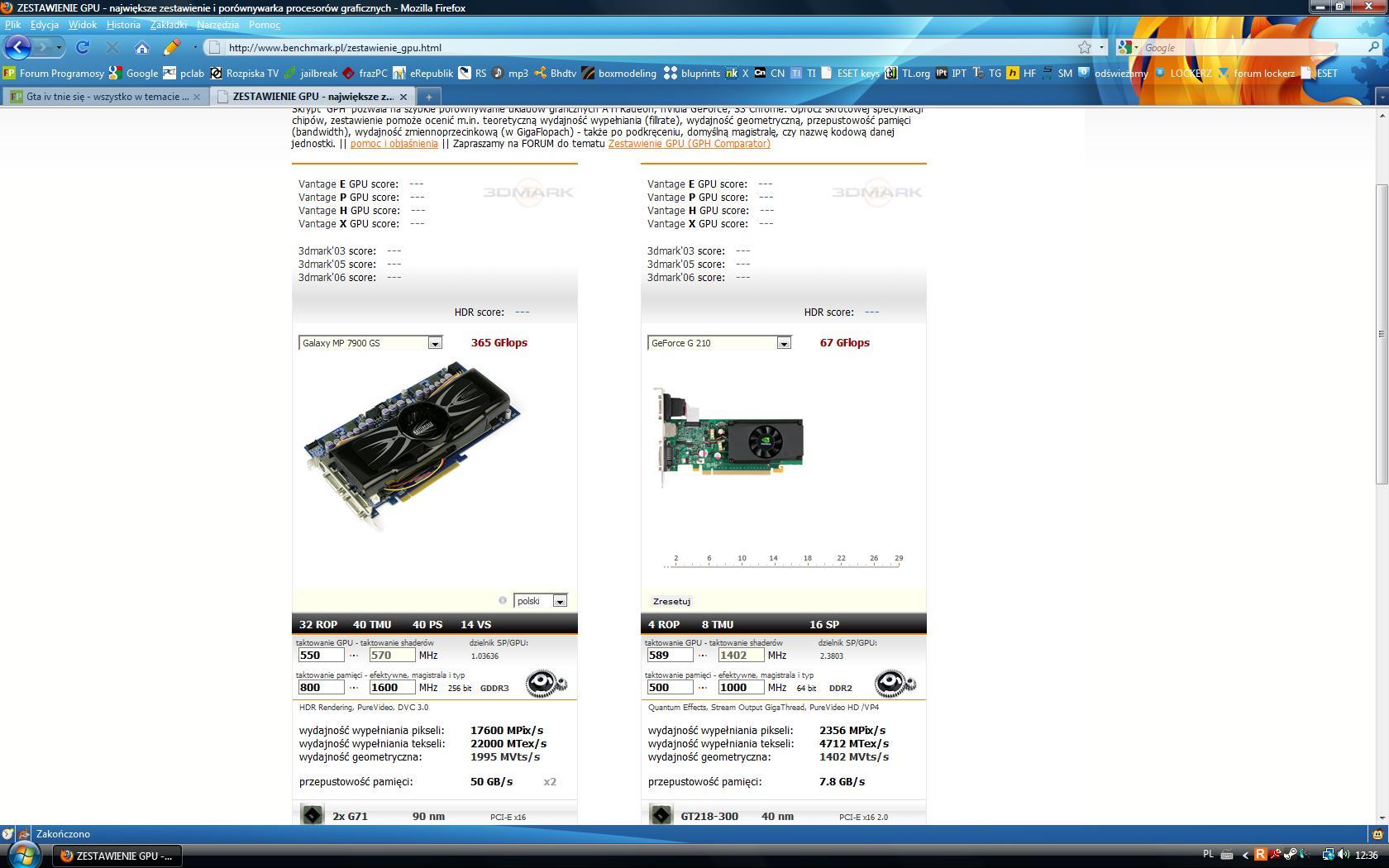Click the Galaxy MP 7900 GS card image
1389x868 pixels.
[412, 446]
